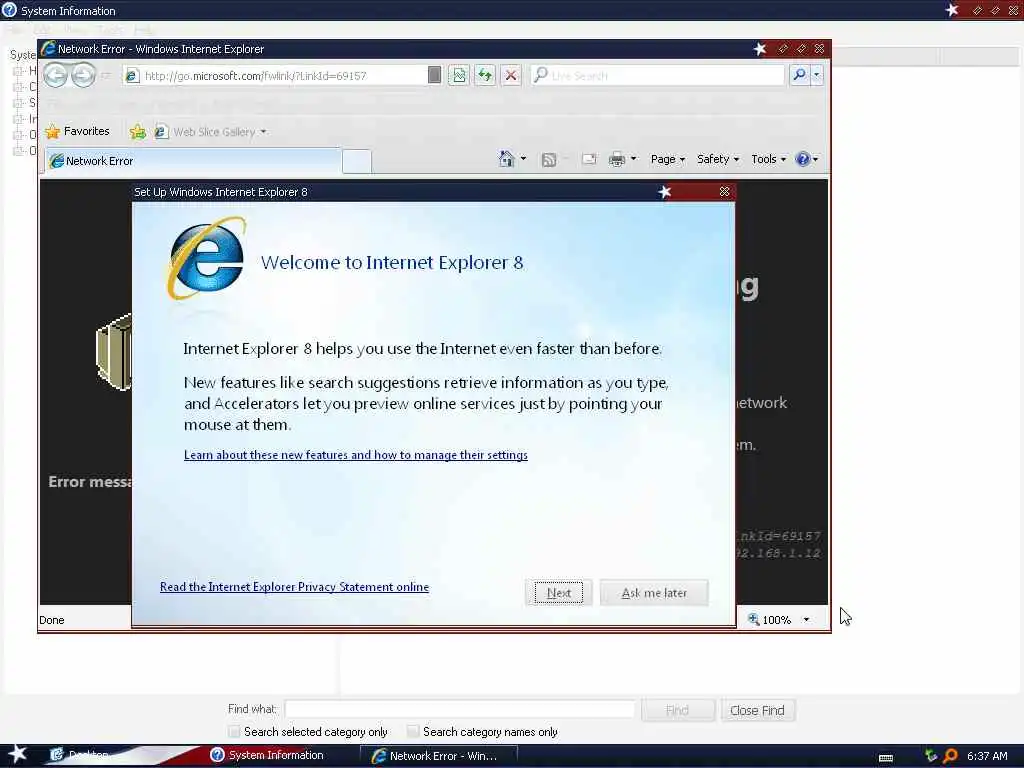Click the star button on setup dialog title bar
Image resolution: width=1024 pixels, height=768 pixels.
[664, 191]
